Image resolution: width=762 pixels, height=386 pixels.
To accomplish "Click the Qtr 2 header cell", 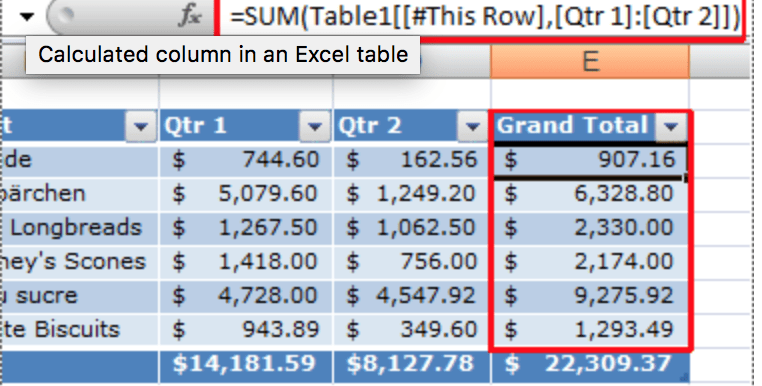I will pos(412,126).
